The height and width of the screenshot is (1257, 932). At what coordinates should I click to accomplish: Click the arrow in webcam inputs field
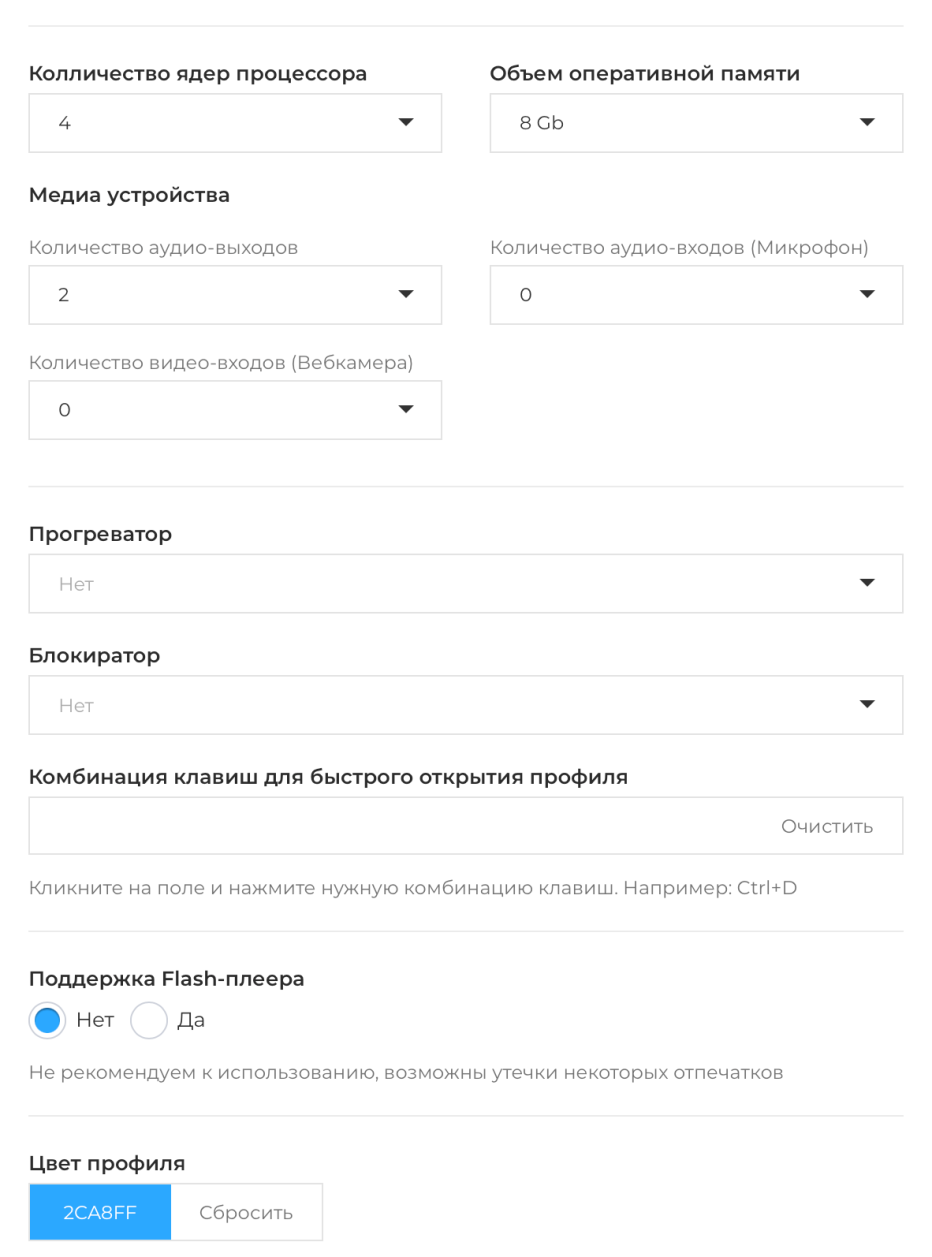click(x=405, y=410)
